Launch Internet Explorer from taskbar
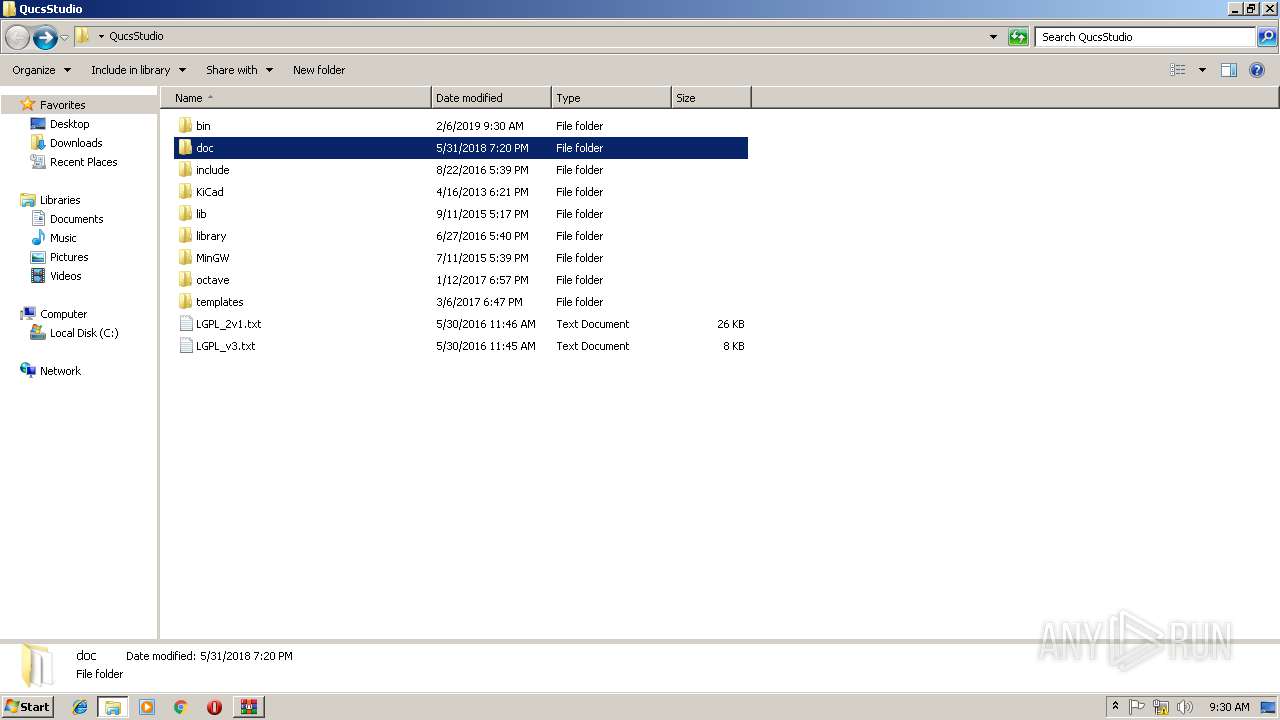The image size is (1280, 720). point(80,707)
